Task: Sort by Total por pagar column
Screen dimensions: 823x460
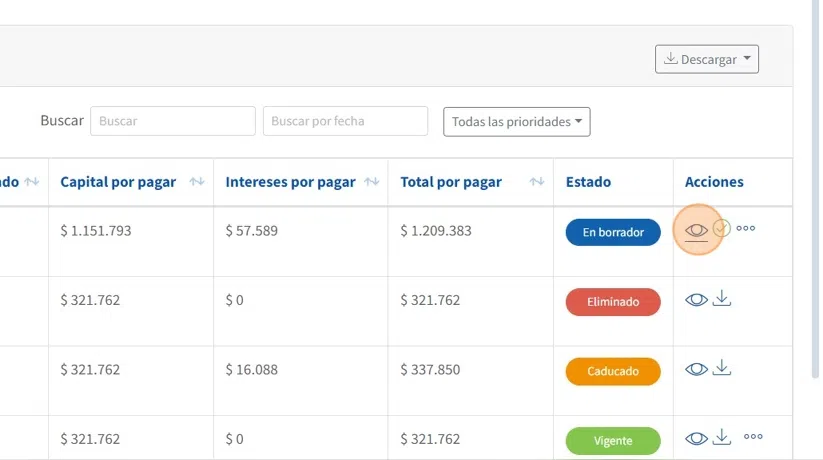Action: 537,182
